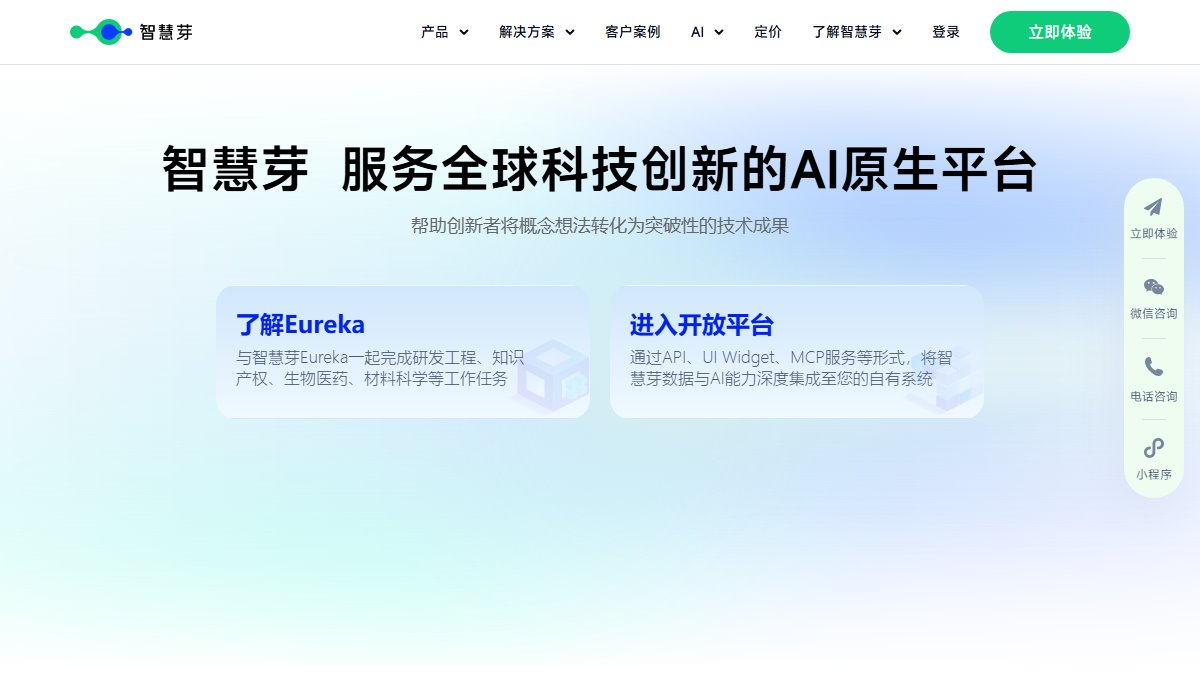
Task: Open the 了解Eureka card title
Action: click(x=300, y=325)
